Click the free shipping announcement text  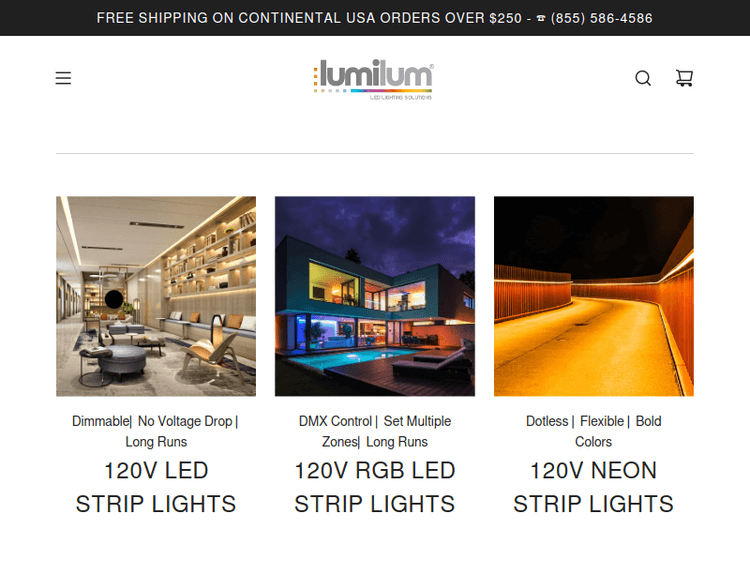point(309,18)
